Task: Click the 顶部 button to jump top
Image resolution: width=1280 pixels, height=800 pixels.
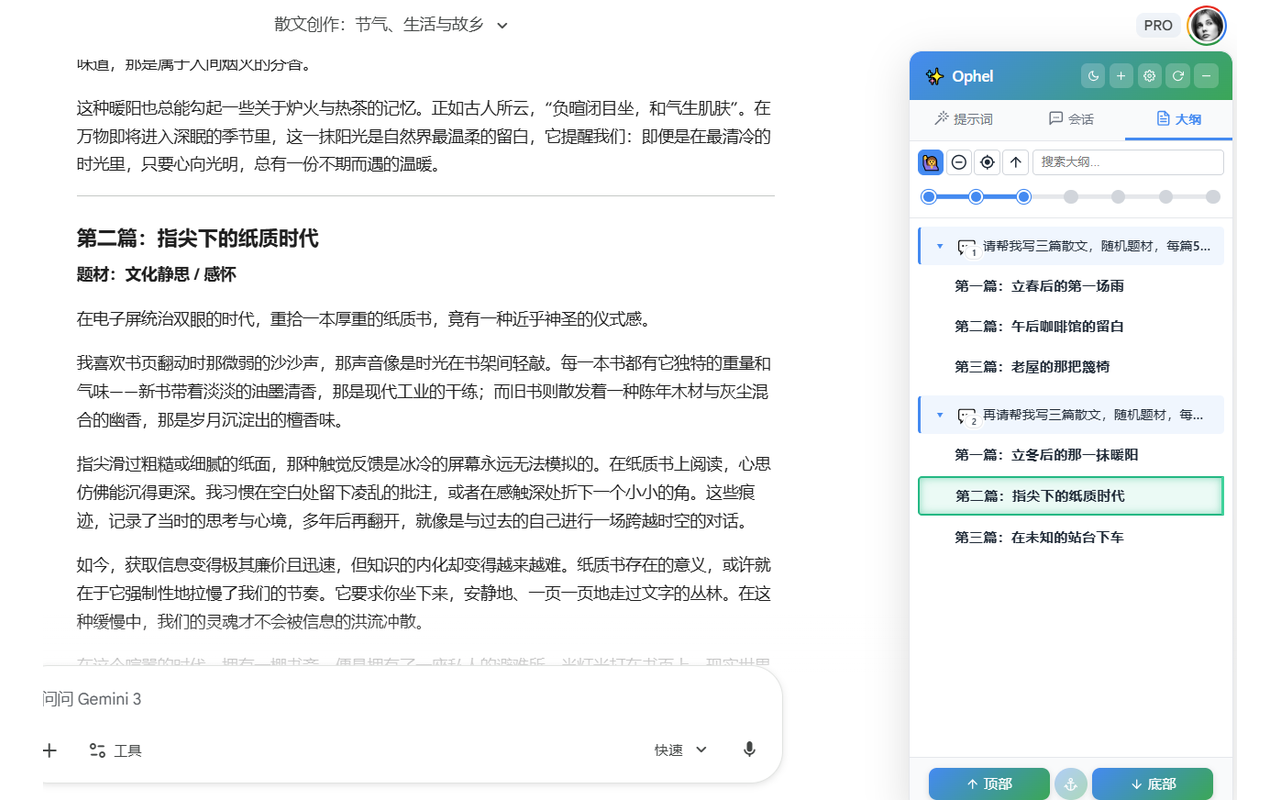Action: coord(988,783)
